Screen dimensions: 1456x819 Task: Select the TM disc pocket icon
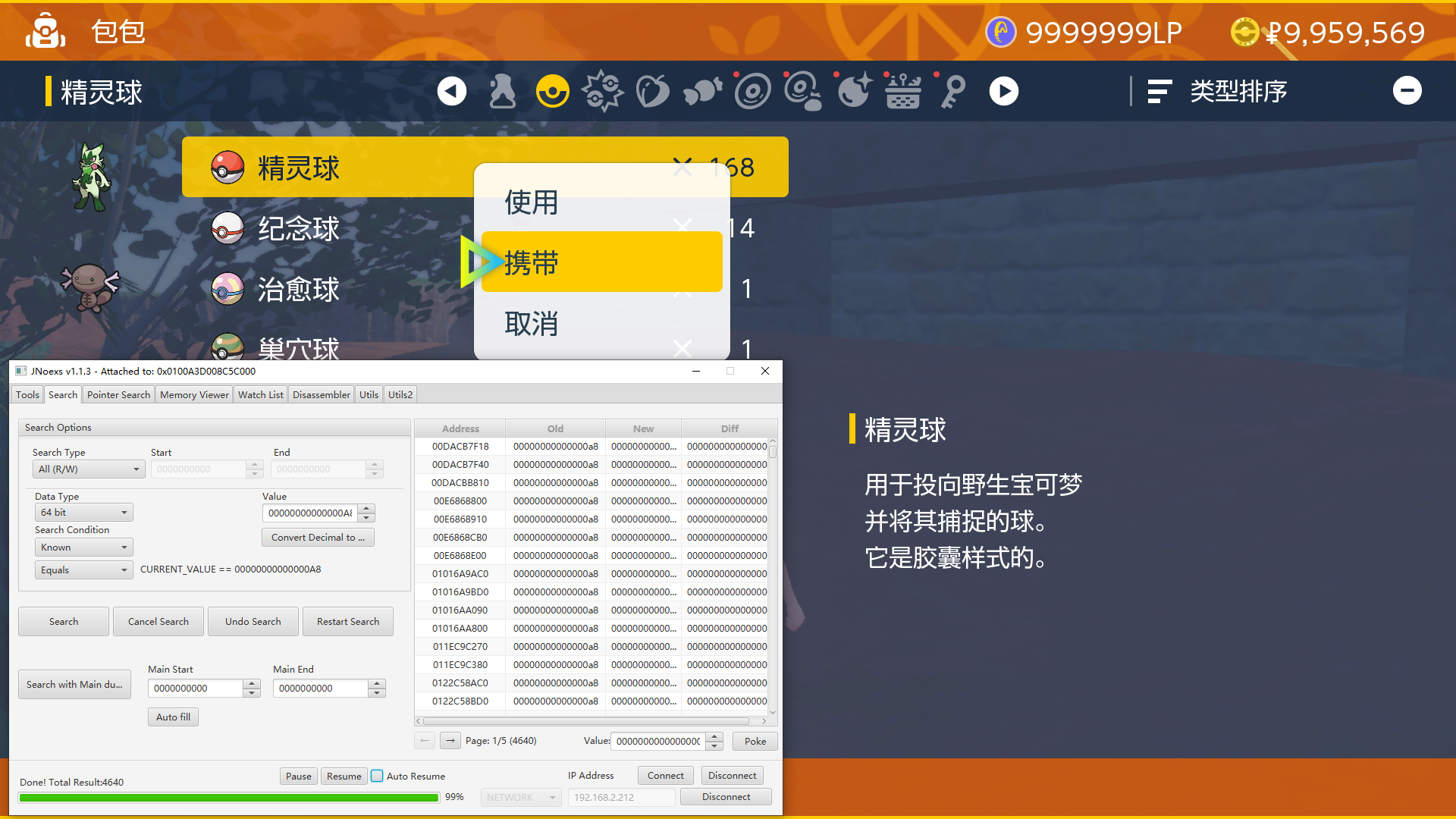coord(753,92)
